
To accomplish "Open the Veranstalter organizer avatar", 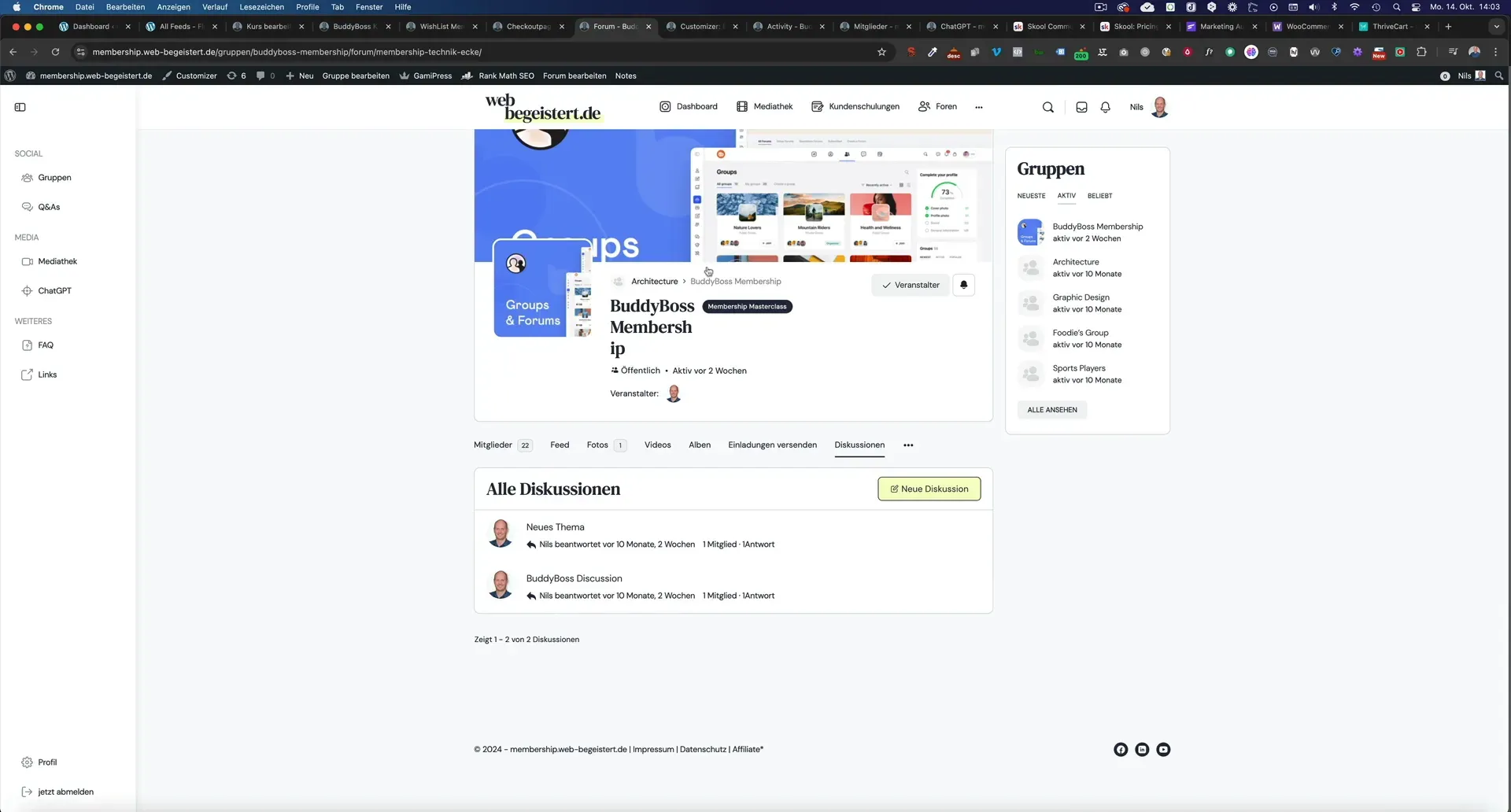I will [x=673, y=393].
